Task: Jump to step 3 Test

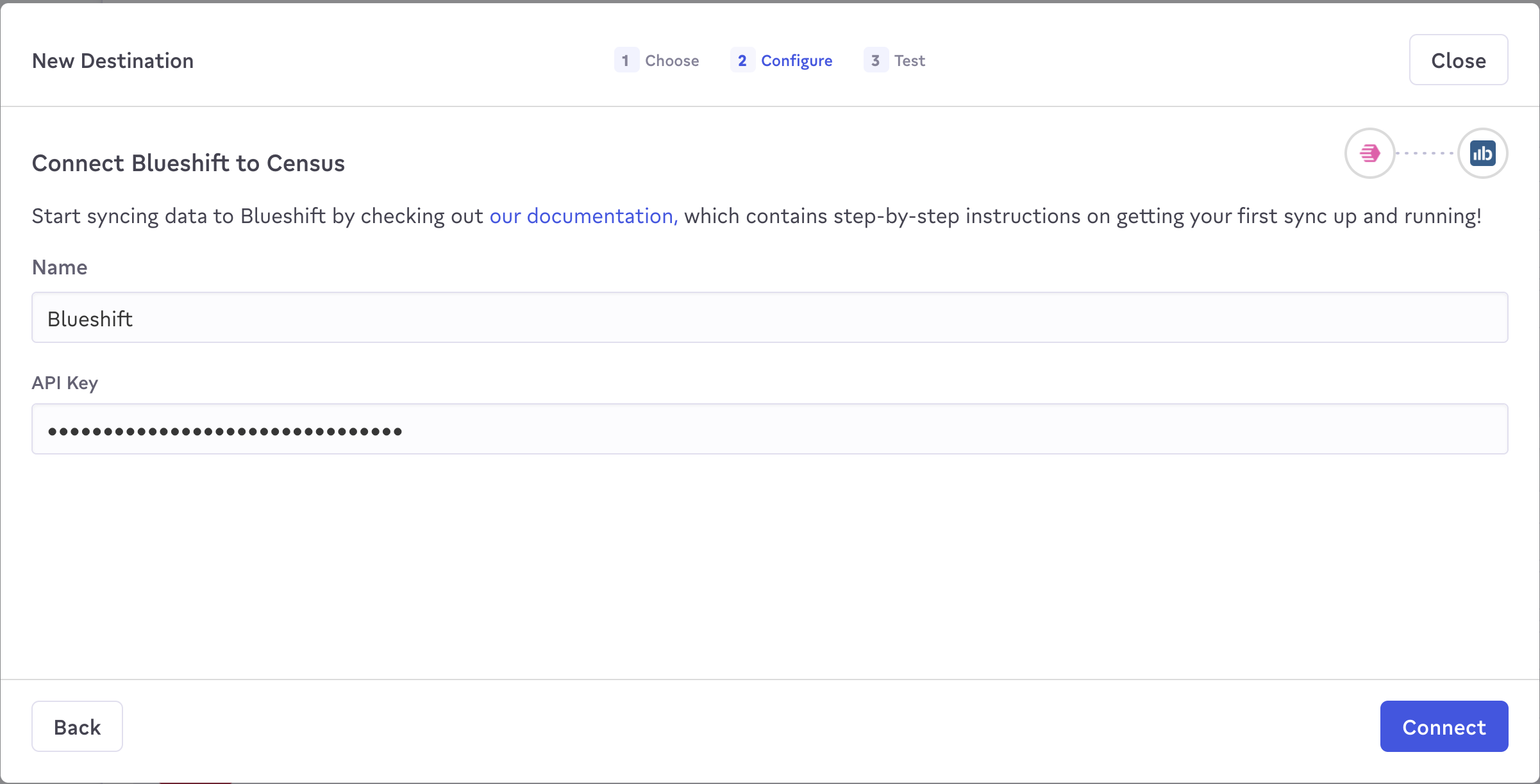Action: click(894, 60)
